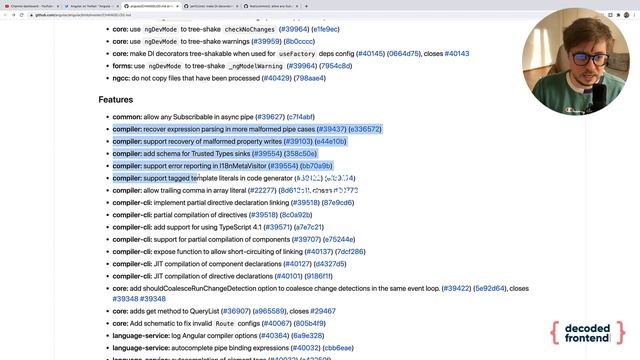Open pull request #39103 for malformed property writes
Image resolution: width=640 pixels, height=360 pixels.
coord(298,141)
